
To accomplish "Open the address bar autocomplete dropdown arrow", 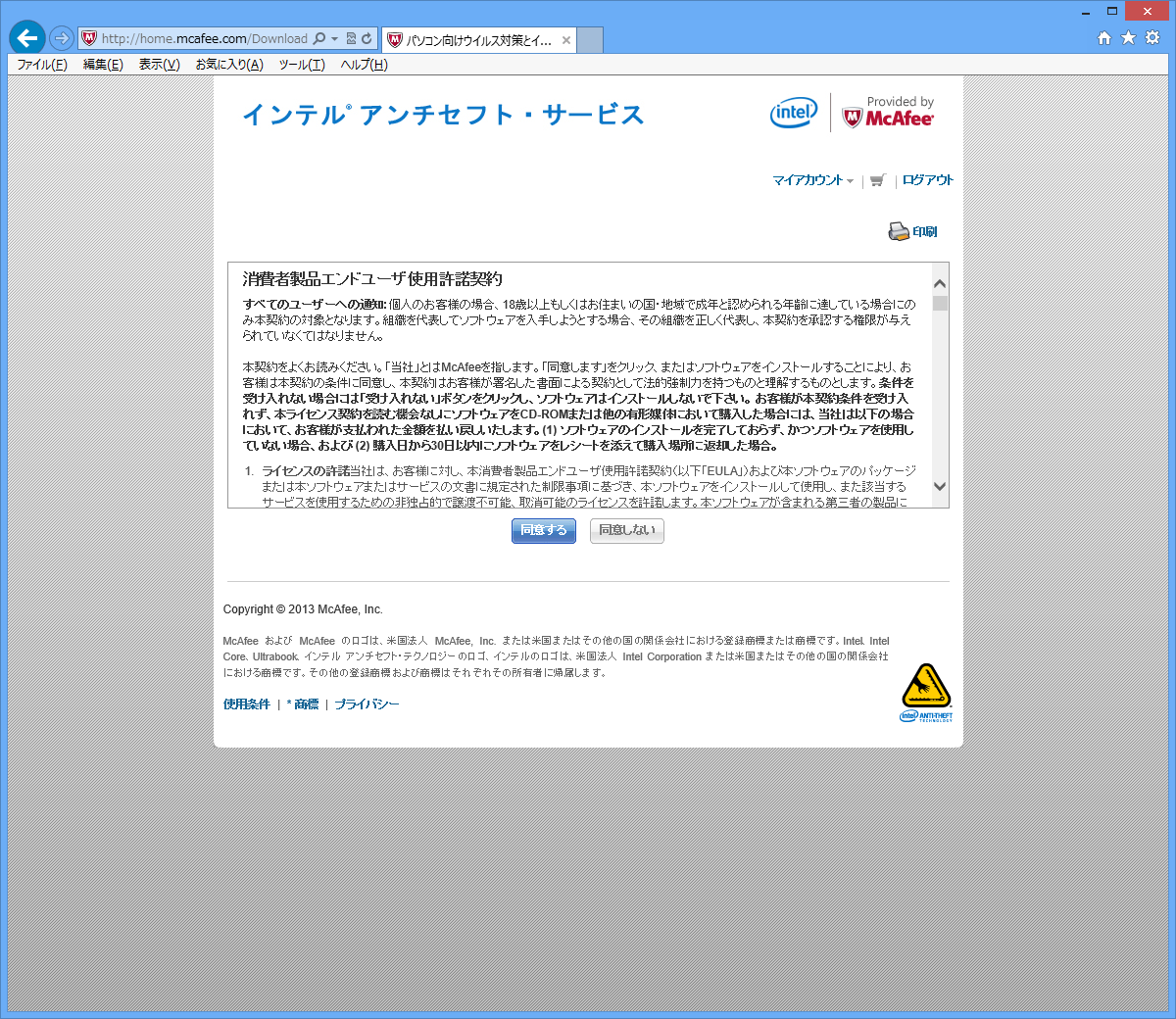I will [334, 39].
